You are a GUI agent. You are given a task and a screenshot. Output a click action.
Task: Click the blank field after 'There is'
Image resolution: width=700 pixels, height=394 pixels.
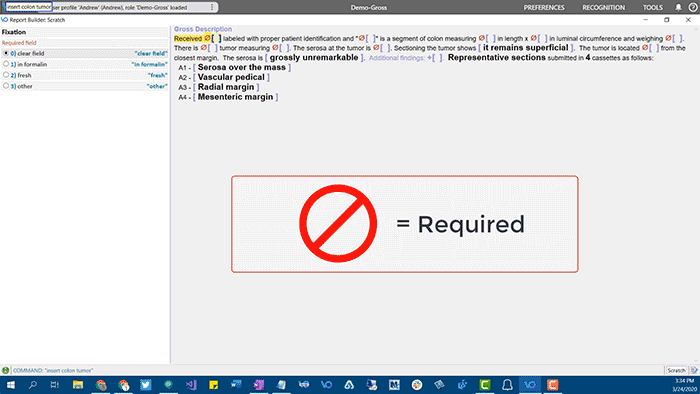coord(213,48)
